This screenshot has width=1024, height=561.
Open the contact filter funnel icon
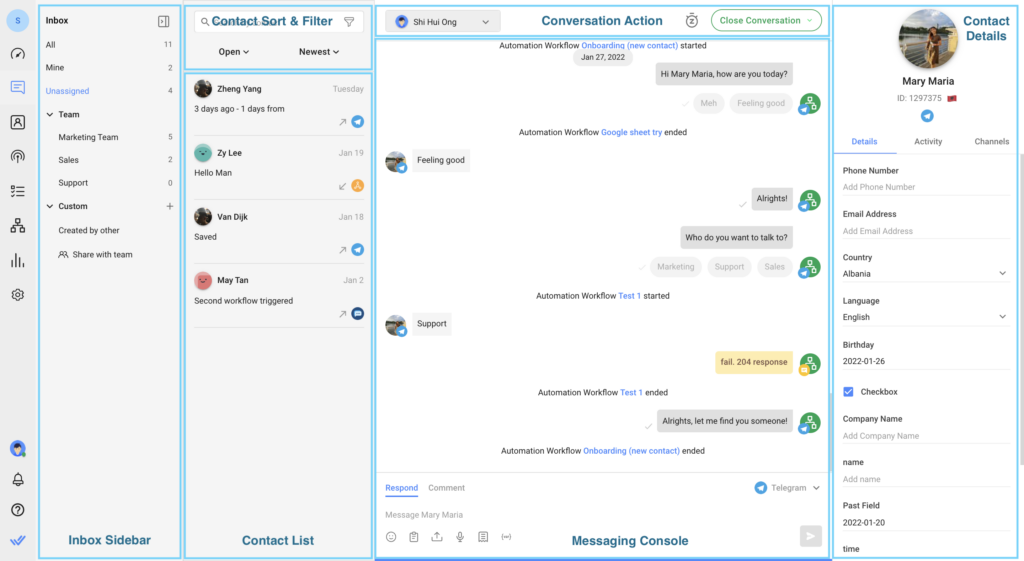[349, 22]
